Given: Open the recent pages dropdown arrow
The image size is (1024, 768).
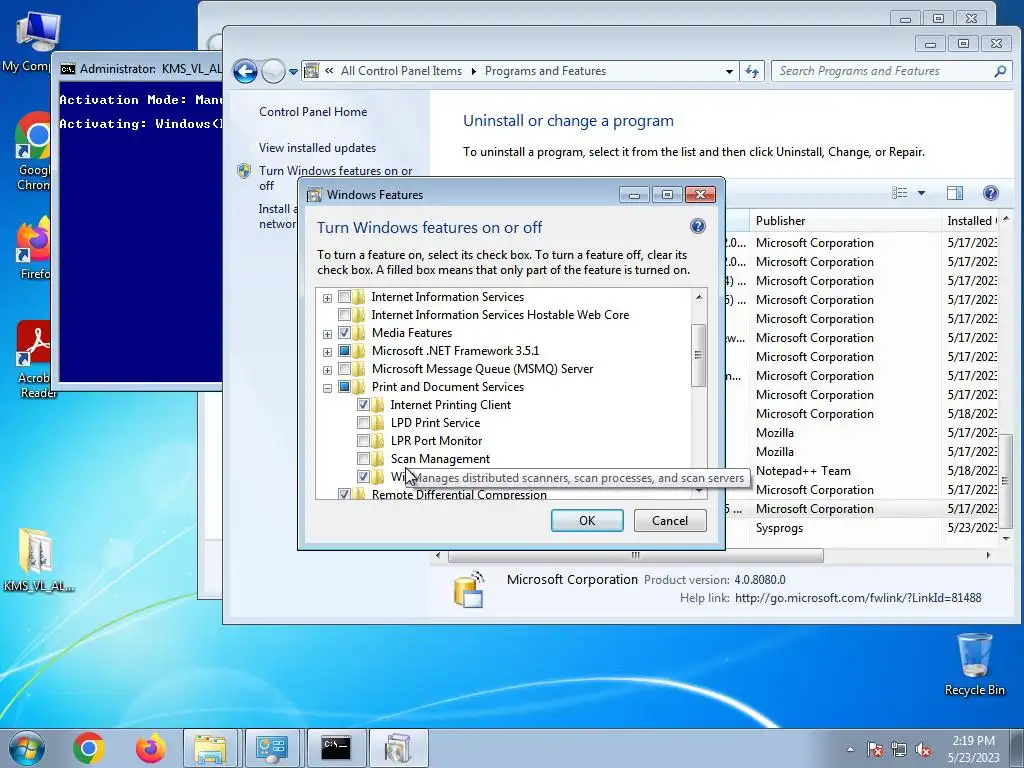Looking at the screenshot, I should pyautogui.click(x=293, y=72).
